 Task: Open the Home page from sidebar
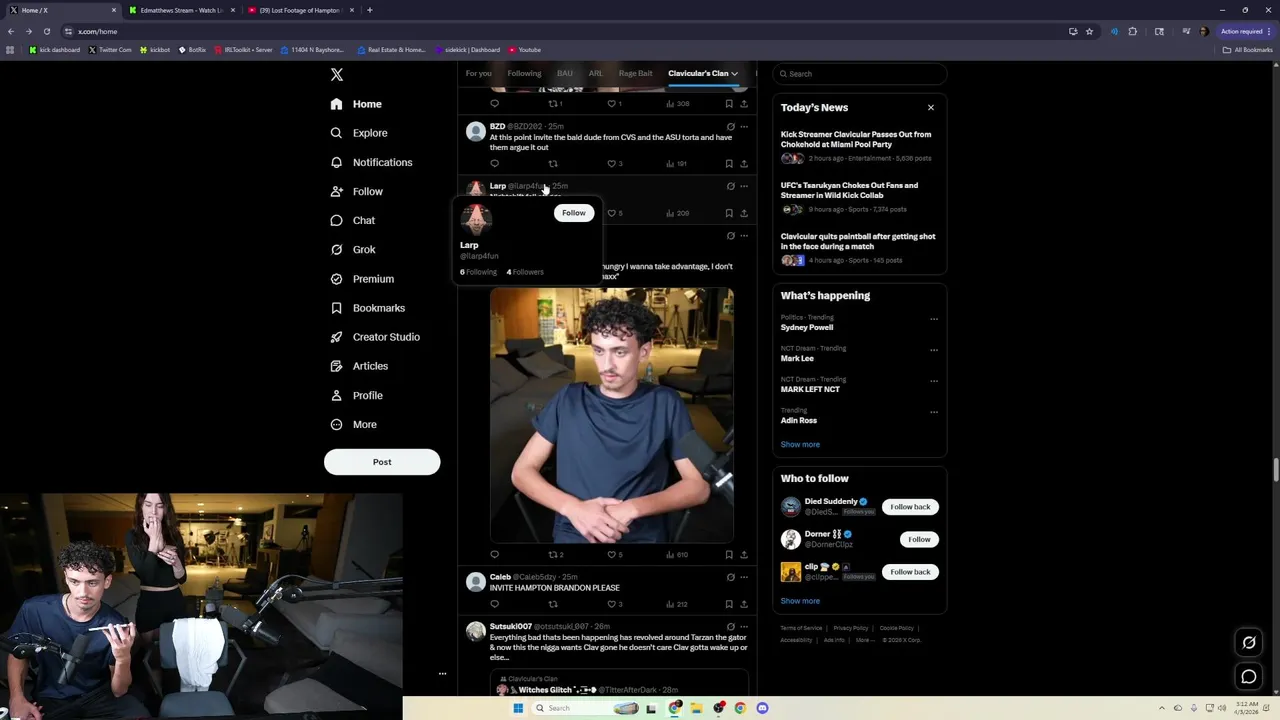point(356,104)
